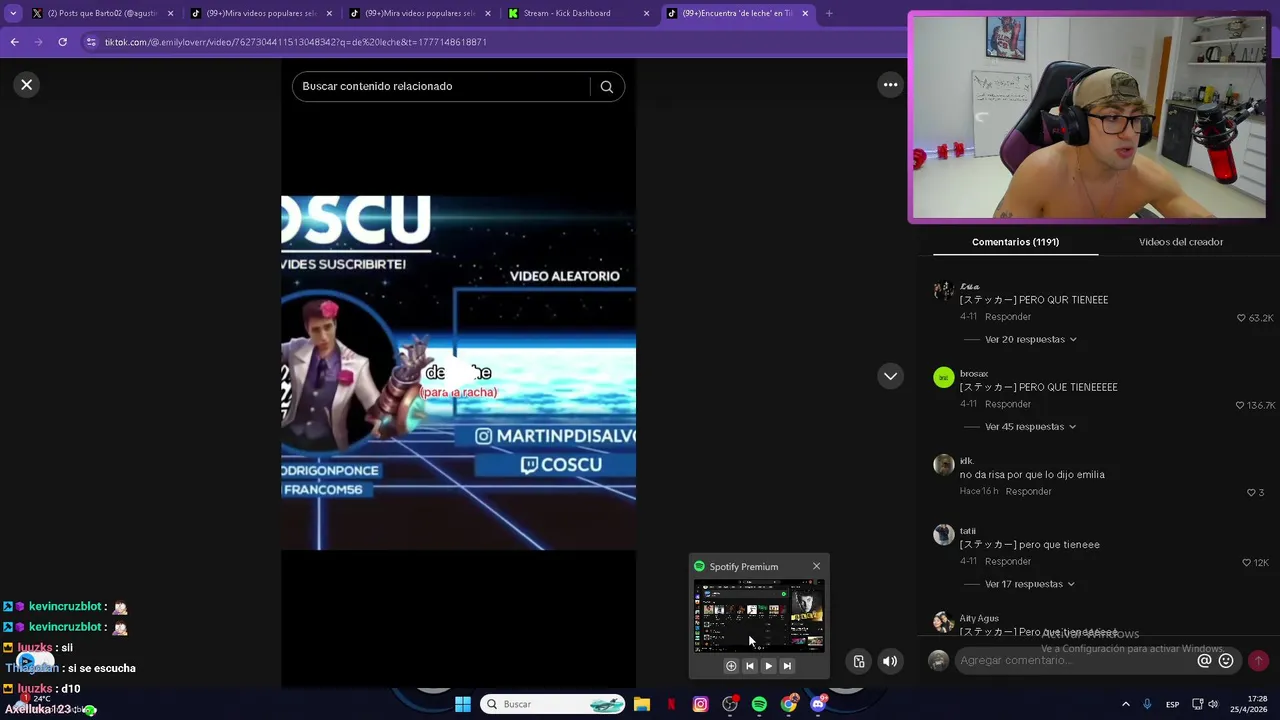Open idk's profile avatar
The image size is (1280, 720).
point(944,464)
